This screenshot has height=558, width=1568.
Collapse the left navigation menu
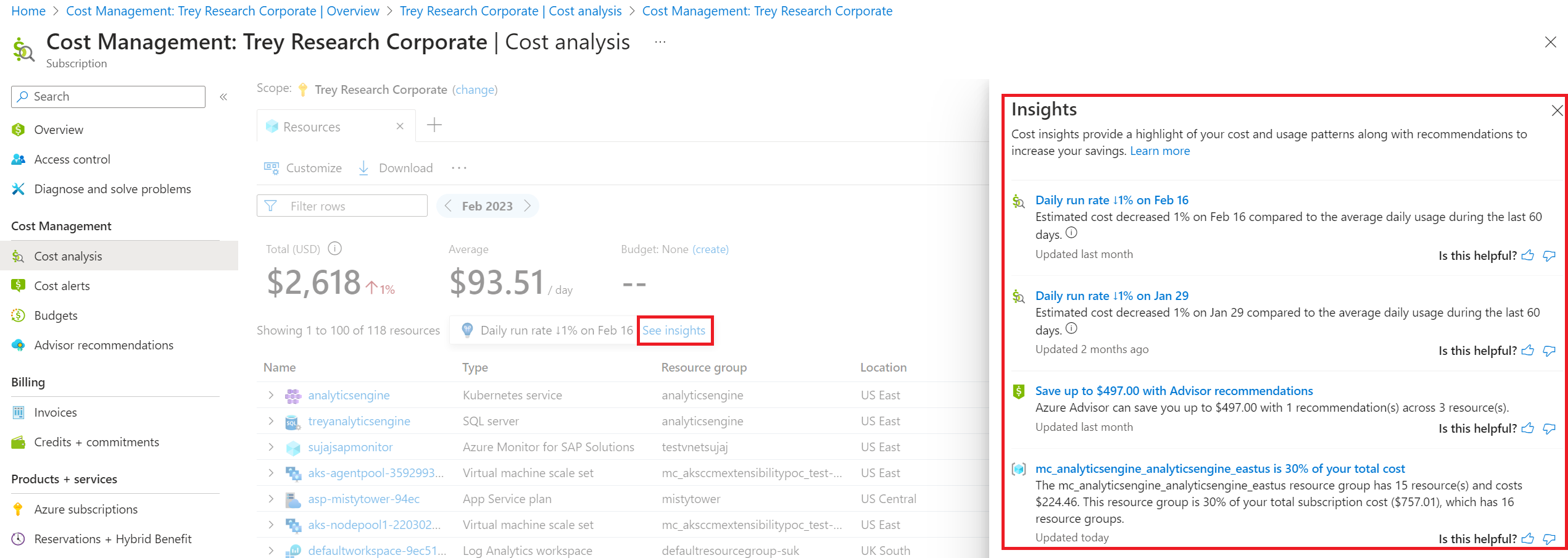click(223, 97)
